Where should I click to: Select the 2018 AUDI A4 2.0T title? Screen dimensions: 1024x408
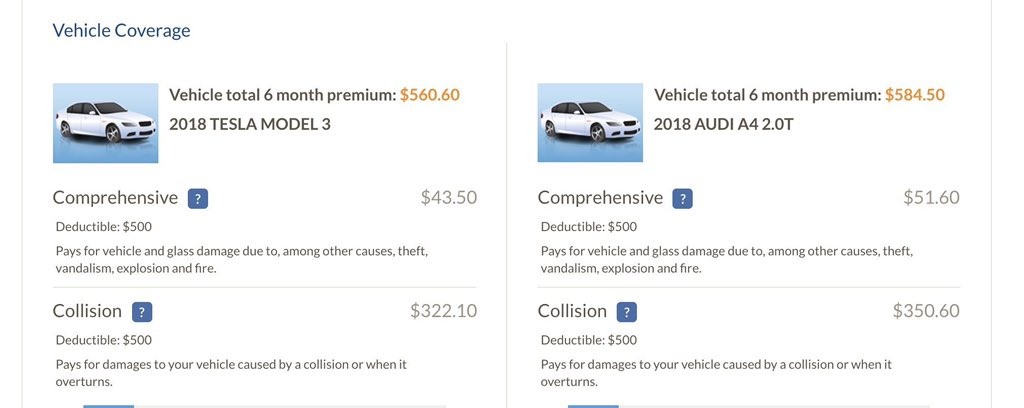click(724, 123)
